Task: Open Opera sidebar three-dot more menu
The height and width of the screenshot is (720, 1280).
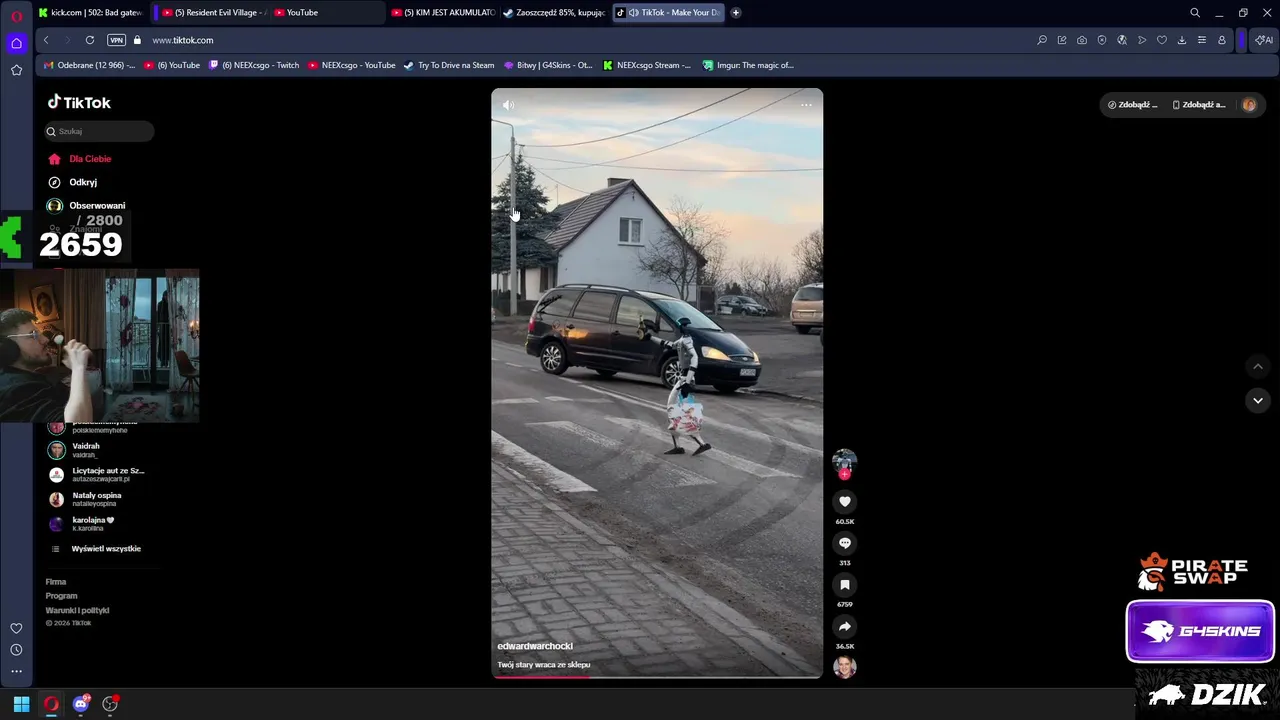Action: [16, 671]
